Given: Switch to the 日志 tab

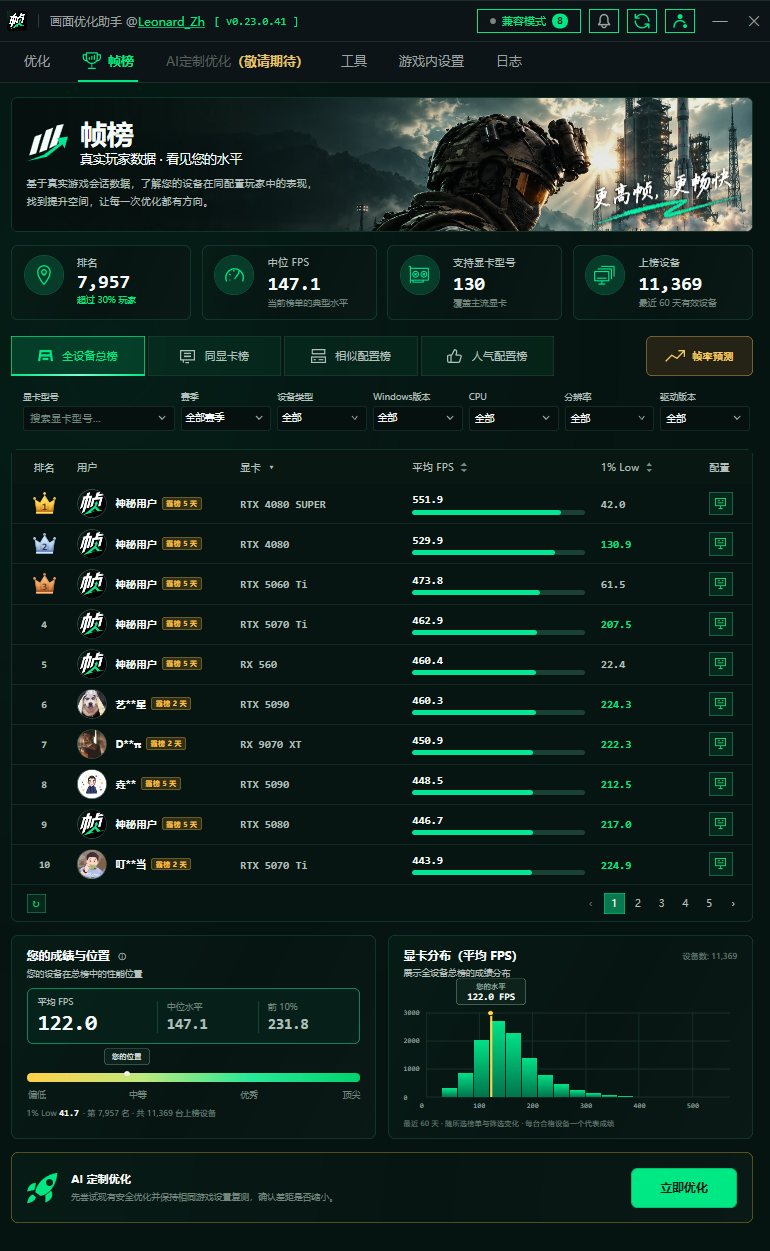Looking at the screenshot, I should [509, 61].
